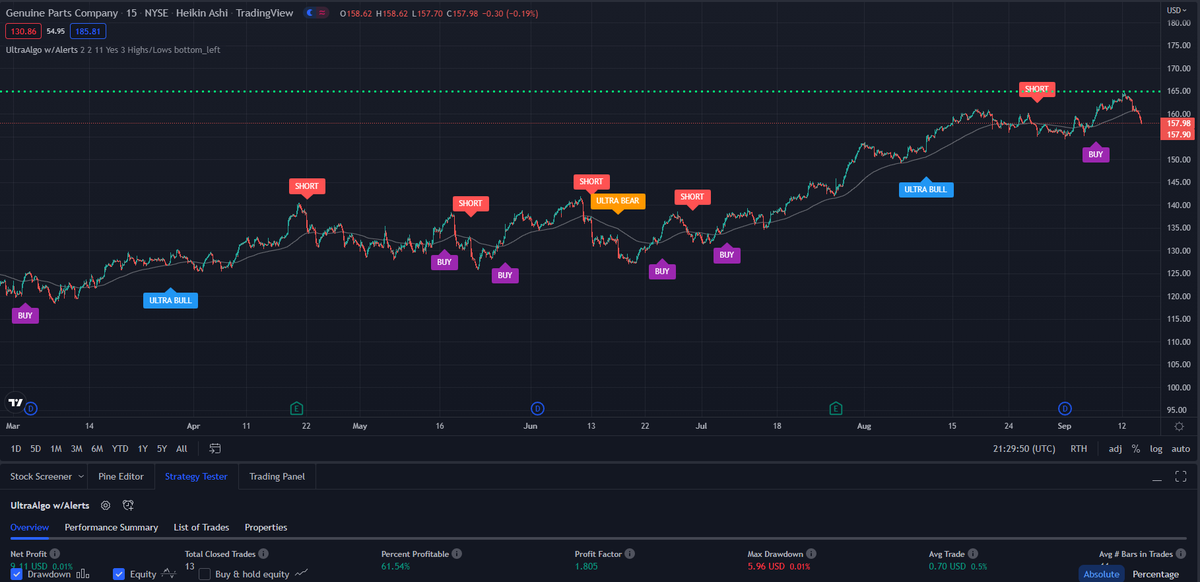The height and width of the screenshot is (582, 1200).
Task: Open the Trading Panel tab
Action: [x=277, y=477]
